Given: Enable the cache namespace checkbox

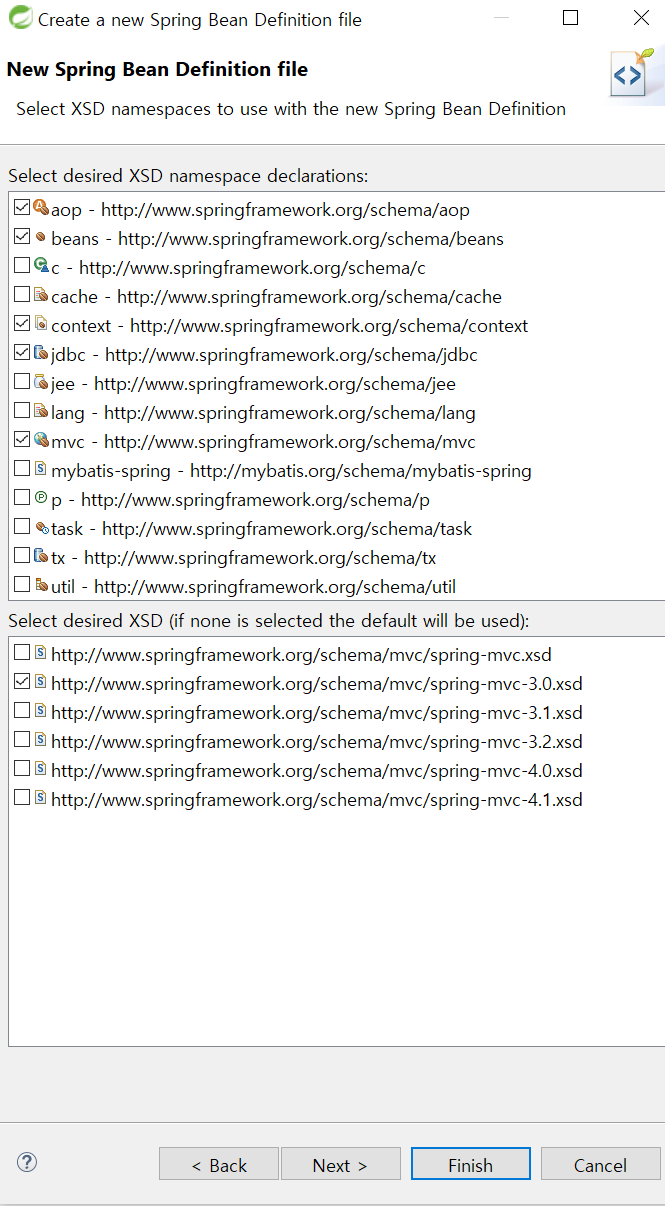Looking at the screenshot, I should point(22,296).
